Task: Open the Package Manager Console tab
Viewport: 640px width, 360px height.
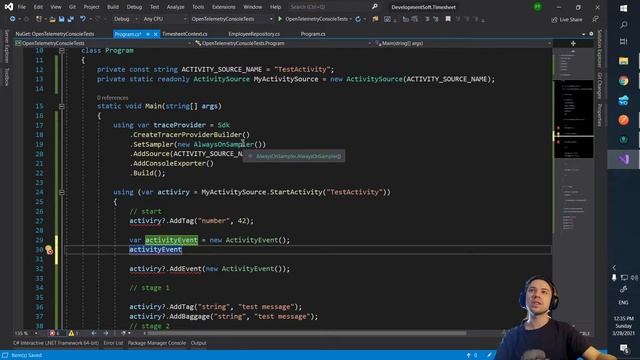Action: pos(157,343)
